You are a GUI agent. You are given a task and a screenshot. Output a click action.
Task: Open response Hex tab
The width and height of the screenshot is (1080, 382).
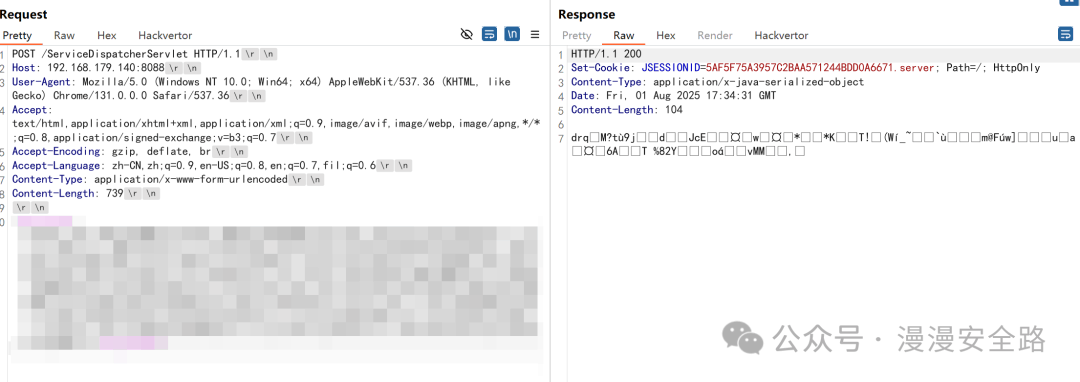point(666,35)
